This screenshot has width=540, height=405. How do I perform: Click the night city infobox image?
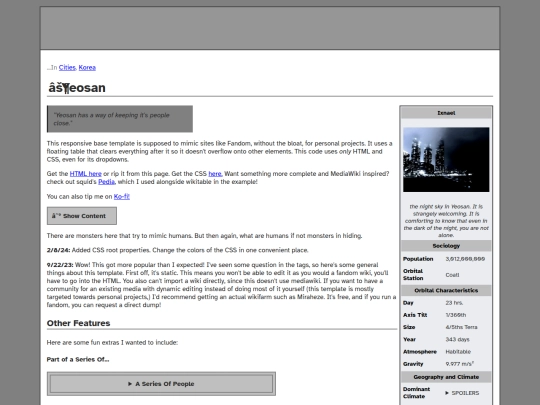446,159
